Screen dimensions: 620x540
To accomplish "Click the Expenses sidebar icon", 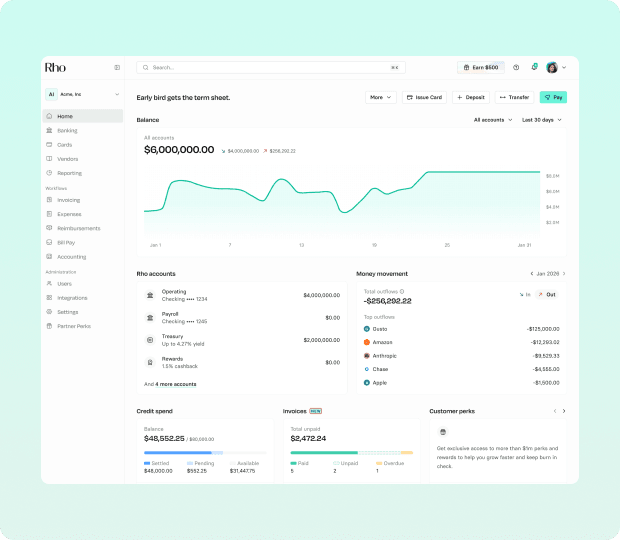I will pos(49,214).
